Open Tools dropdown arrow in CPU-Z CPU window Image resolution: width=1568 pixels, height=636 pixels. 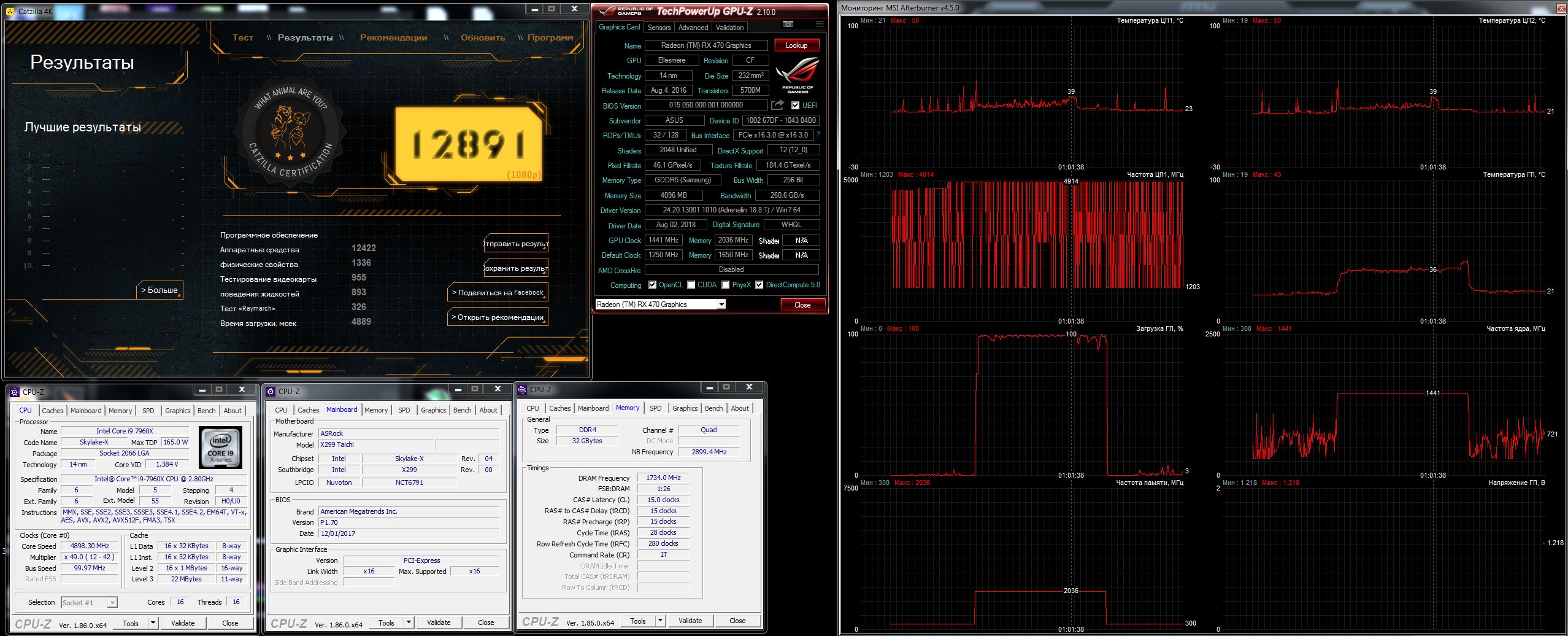pyautogui.click(x=153, y=623)
